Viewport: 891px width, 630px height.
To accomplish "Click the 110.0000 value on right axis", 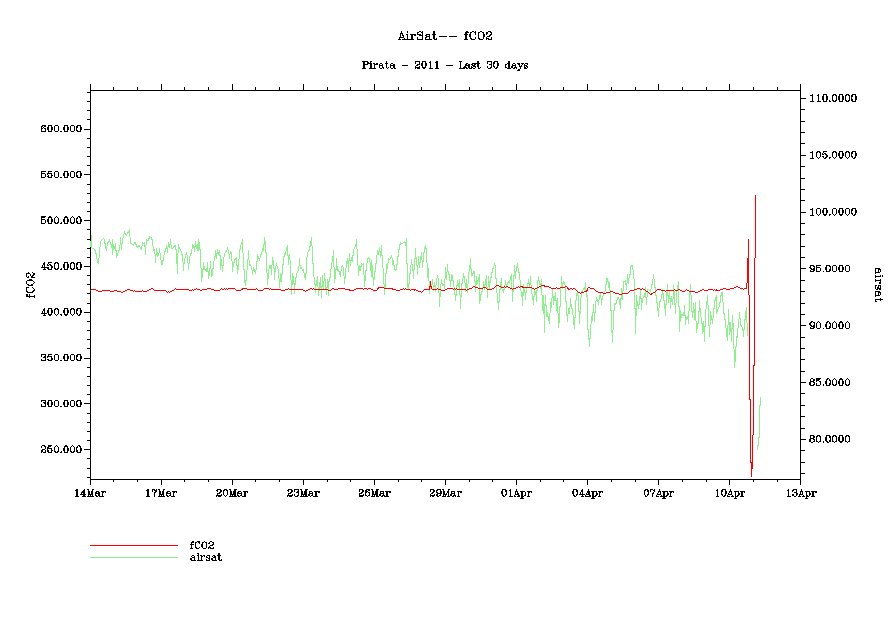I will [x=833, y=99].
